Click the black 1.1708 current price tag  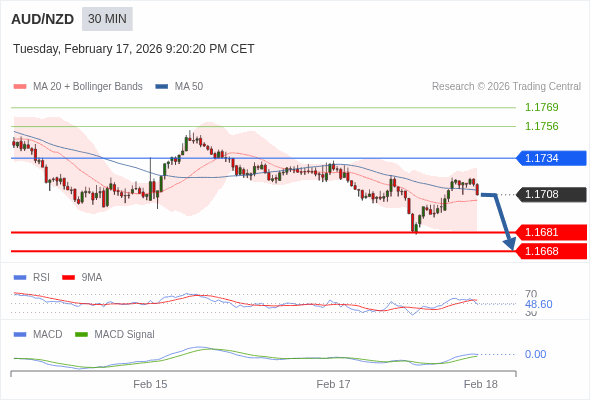pos(551,195)
